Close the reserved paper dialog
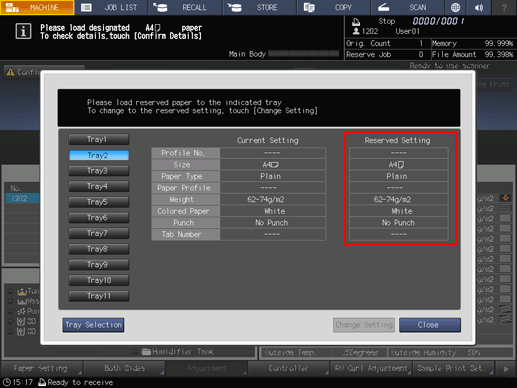The image size is (517, 388). [430, 325]
